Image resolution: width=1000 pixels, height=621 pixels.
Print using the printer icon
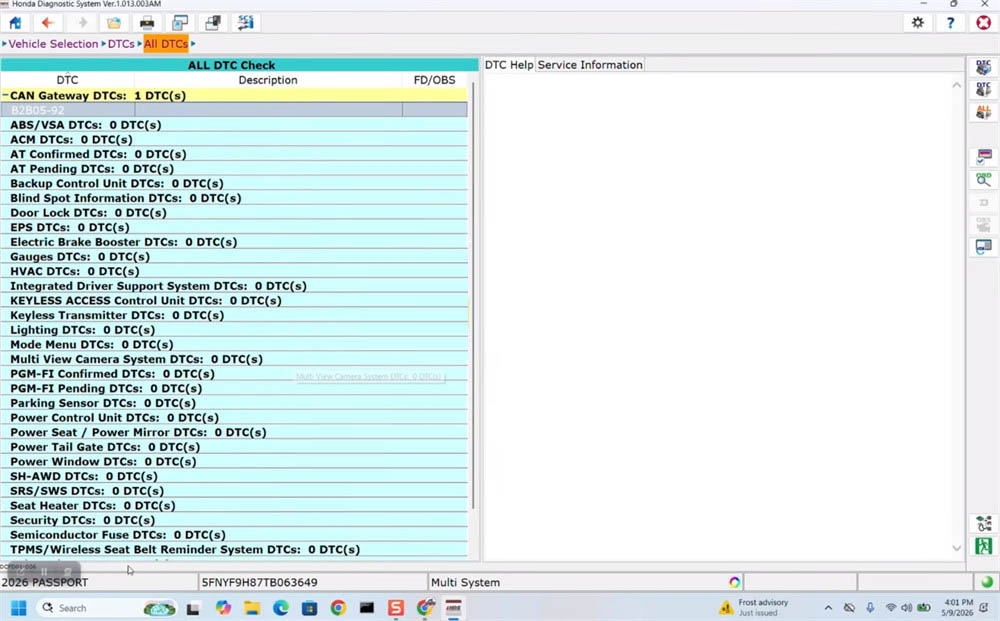tap(147, 23)
